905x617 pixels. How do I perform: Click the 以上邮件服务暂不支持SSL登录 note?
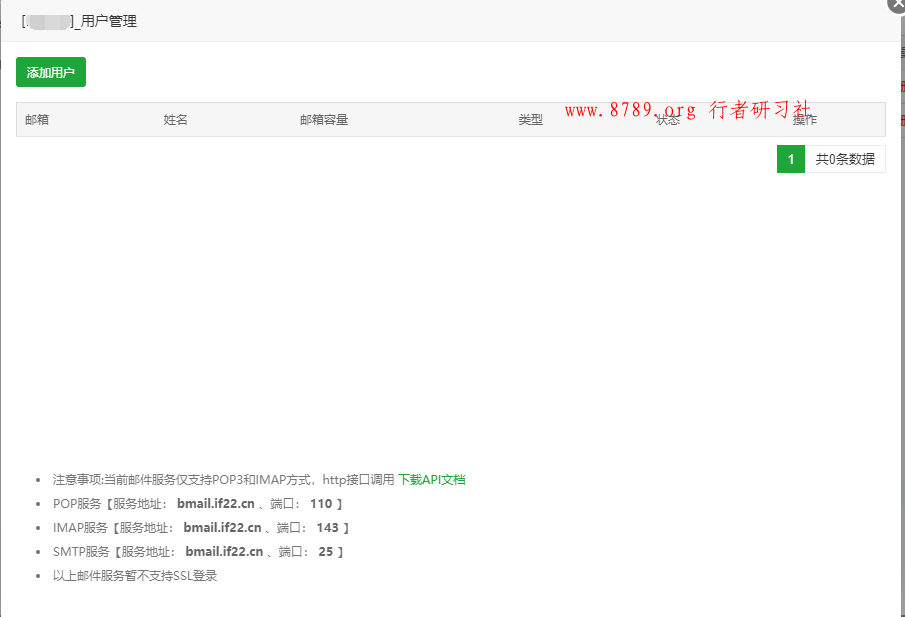(135, 575)
